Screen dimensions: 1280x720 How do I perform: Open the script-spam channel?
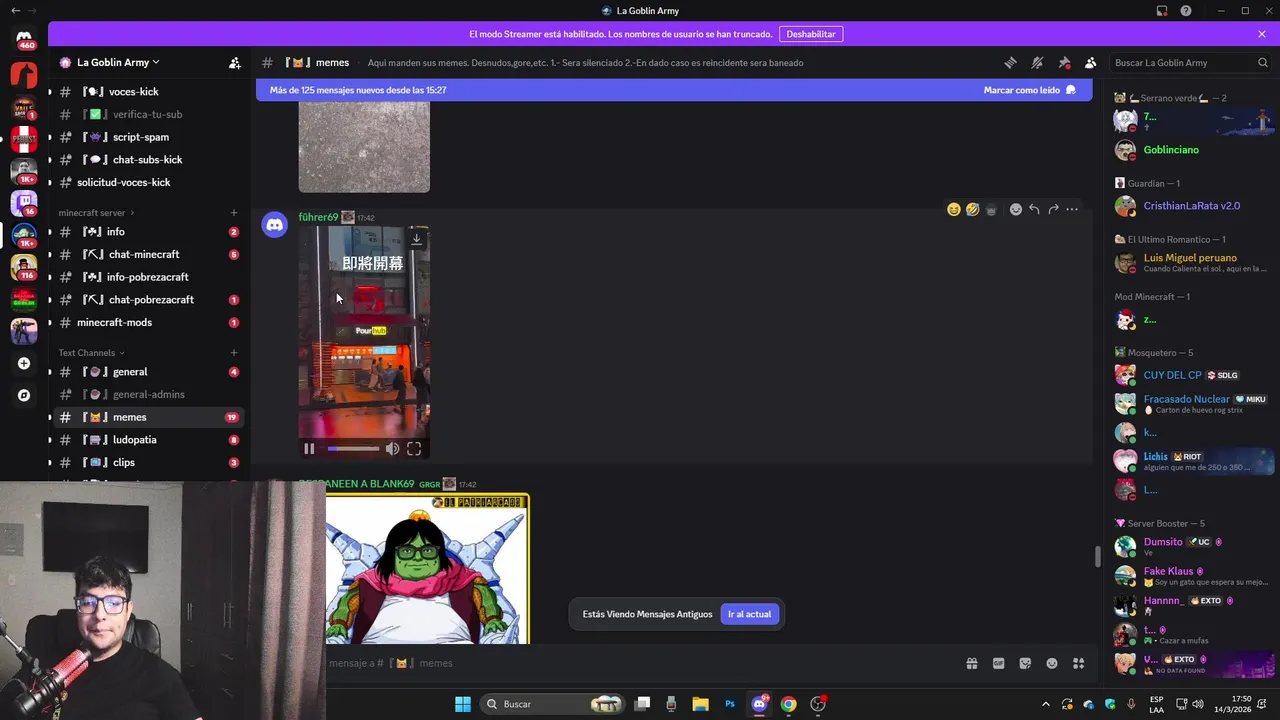coord(150,137)
